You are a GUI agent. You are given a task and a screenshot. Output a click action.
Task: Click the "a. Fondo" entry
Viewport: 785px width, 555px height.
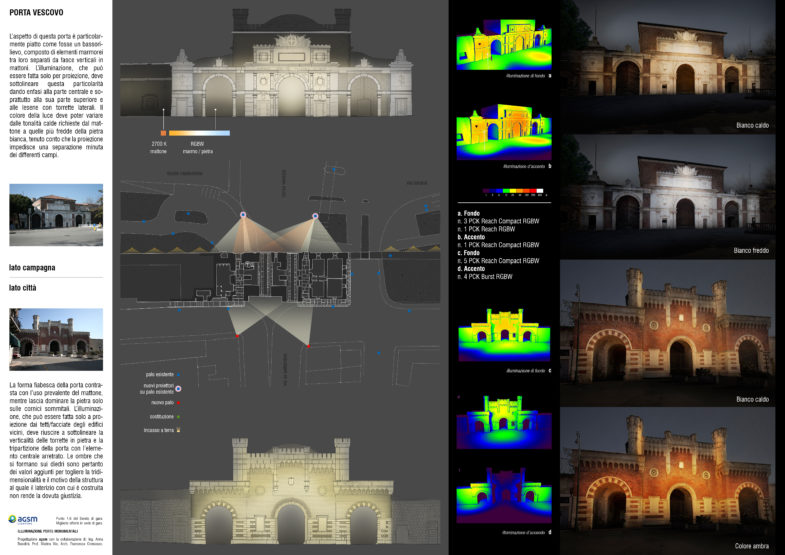click(x=469, y=213)
